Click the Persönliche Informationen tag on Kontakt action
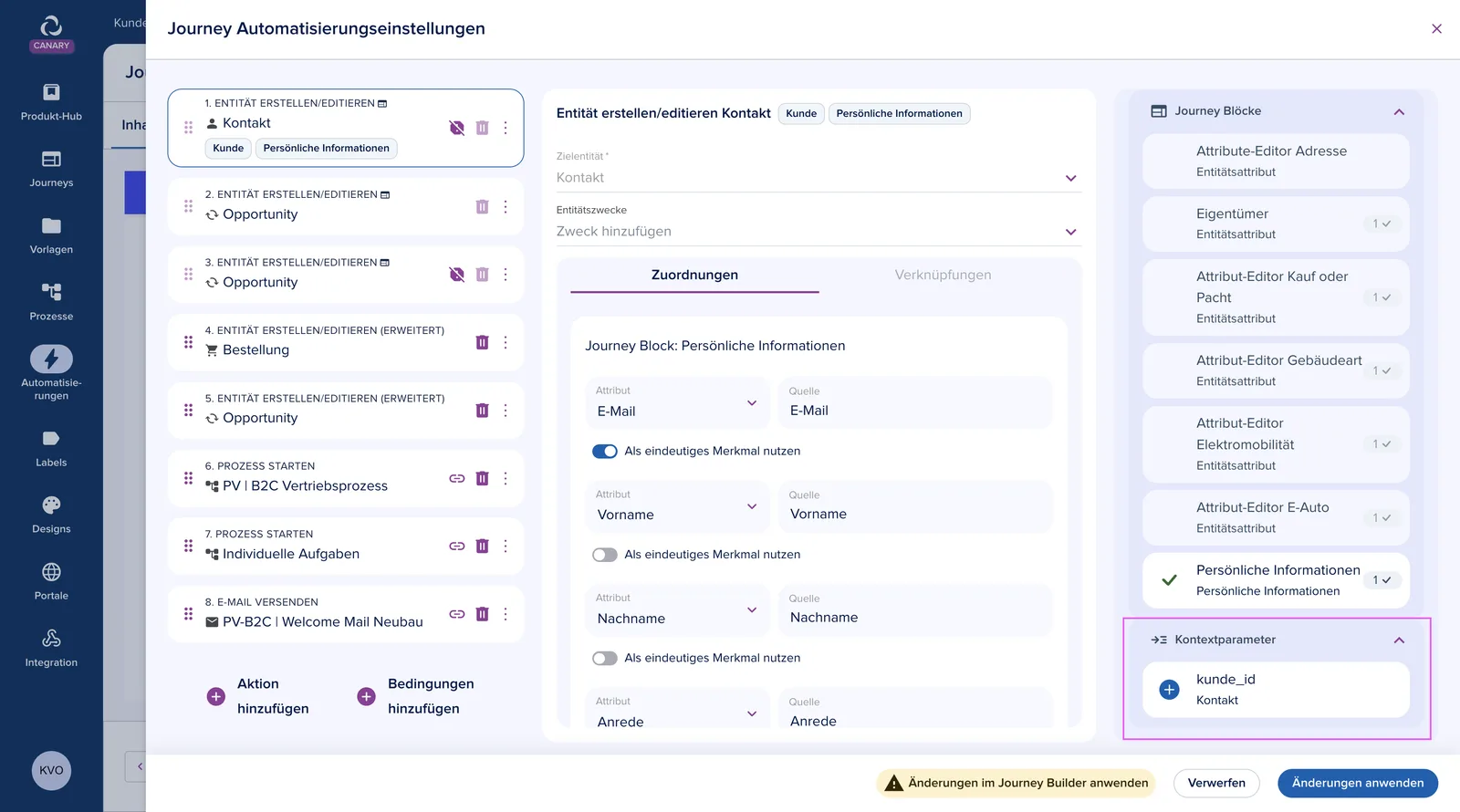This screenshot has height=812, width=1460. pyautogui.click(x=326, y=148)
